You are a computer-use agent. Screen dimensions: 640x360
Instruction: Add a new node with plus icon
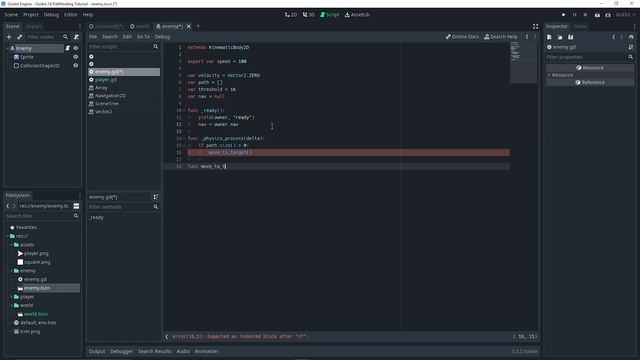tap(9, 37)
